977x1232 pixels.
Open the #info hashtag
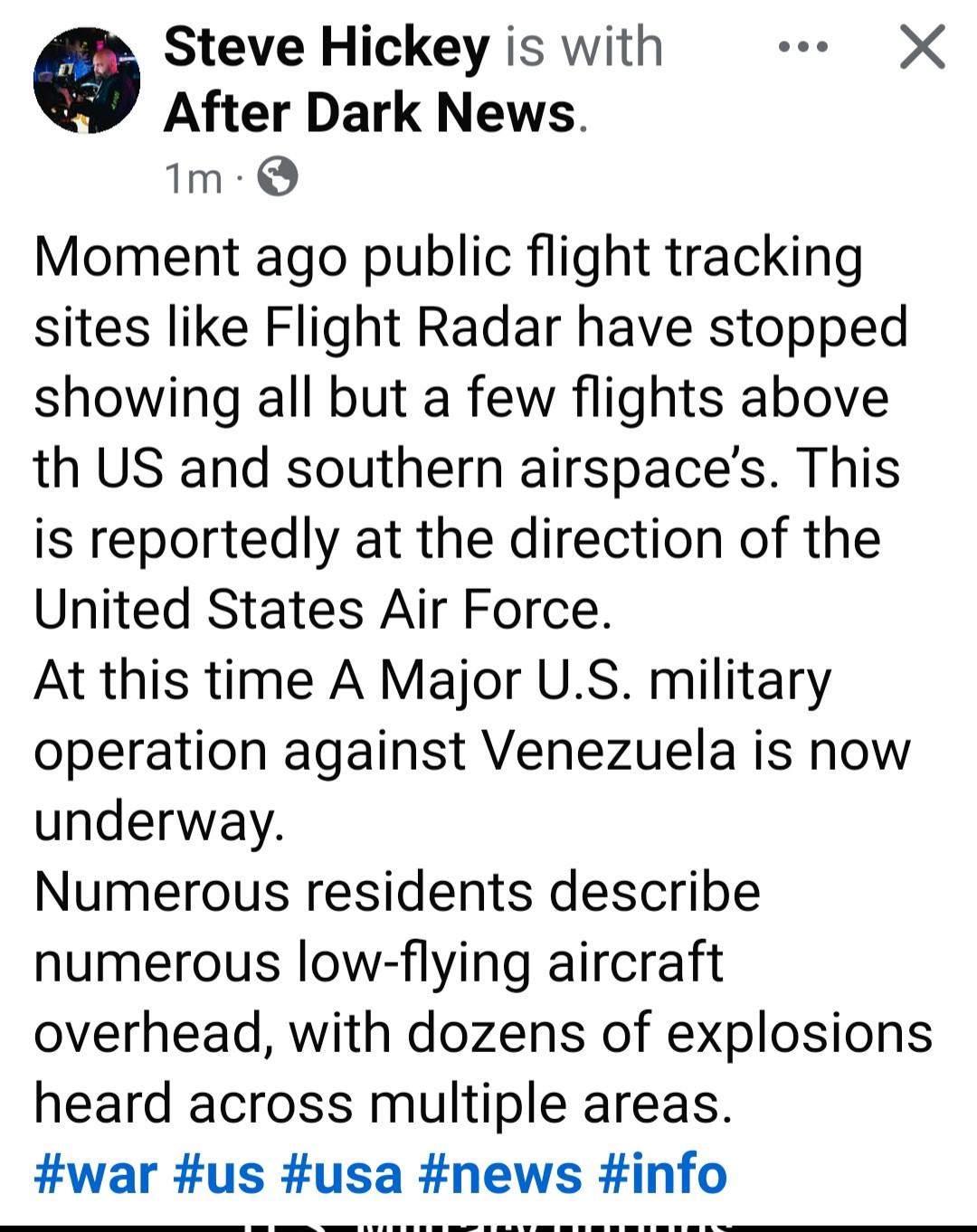(662, 1174)
